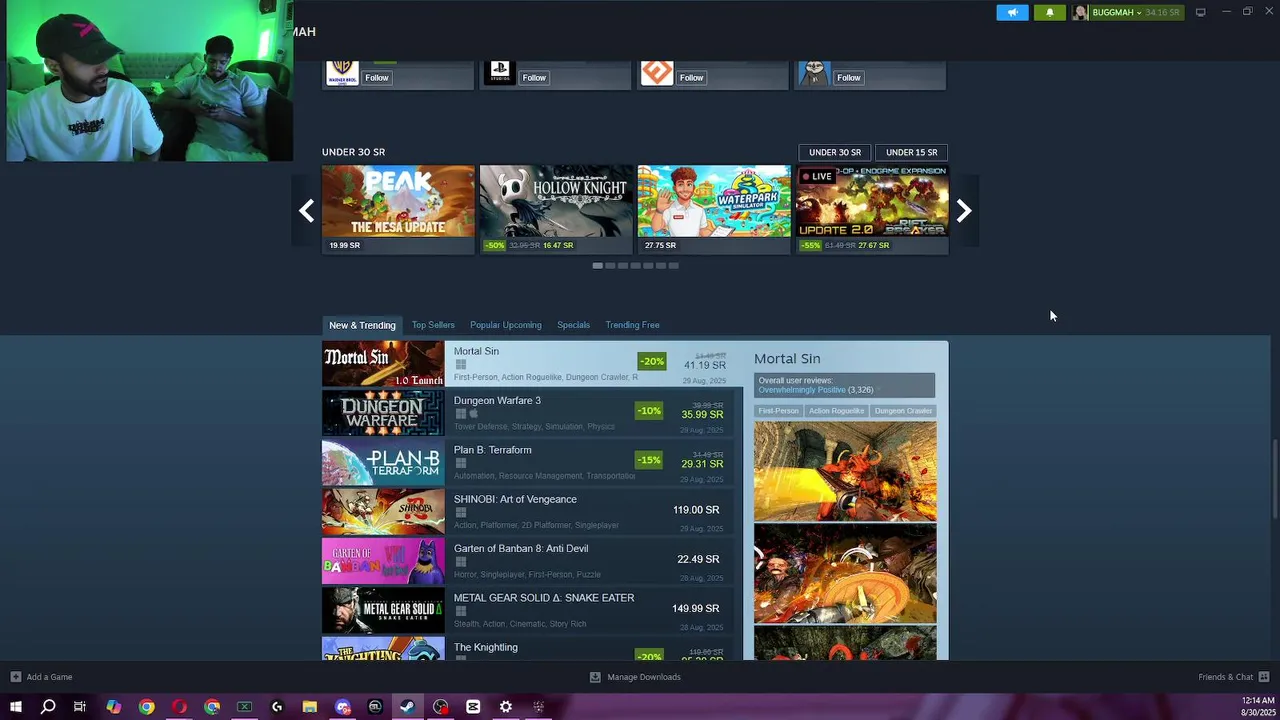Click the Mortal Sin row thumbnail

[383, 364]
